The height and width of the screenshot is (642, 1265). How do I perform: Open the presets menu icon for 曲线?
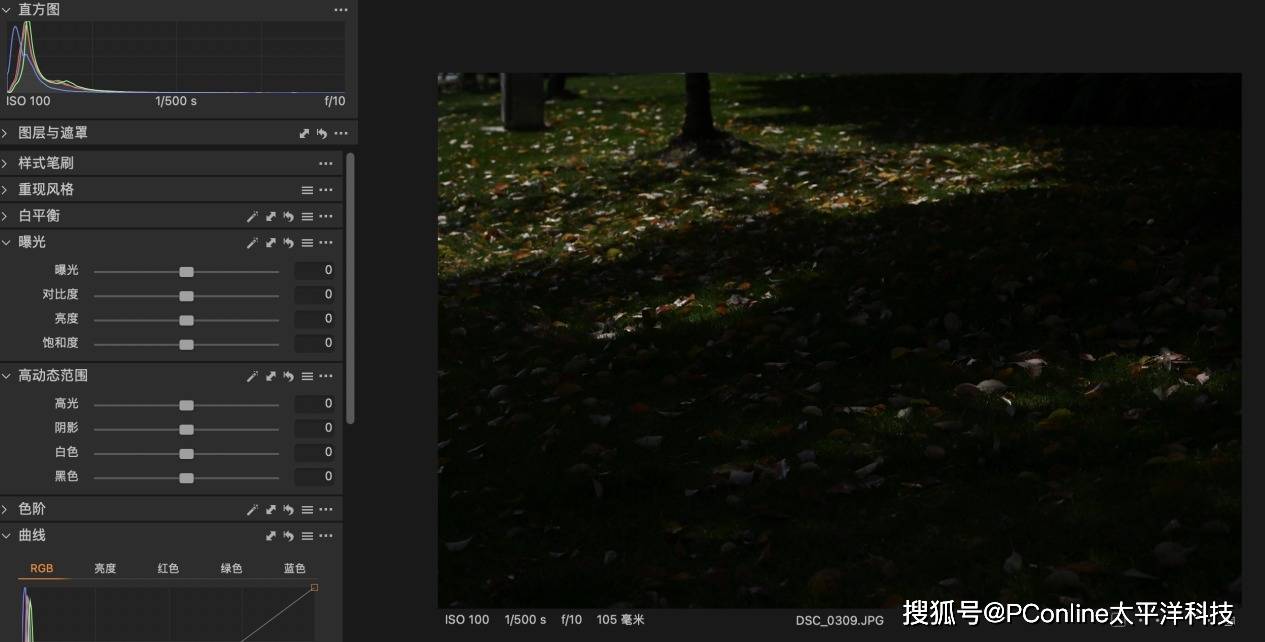[307, 536]
